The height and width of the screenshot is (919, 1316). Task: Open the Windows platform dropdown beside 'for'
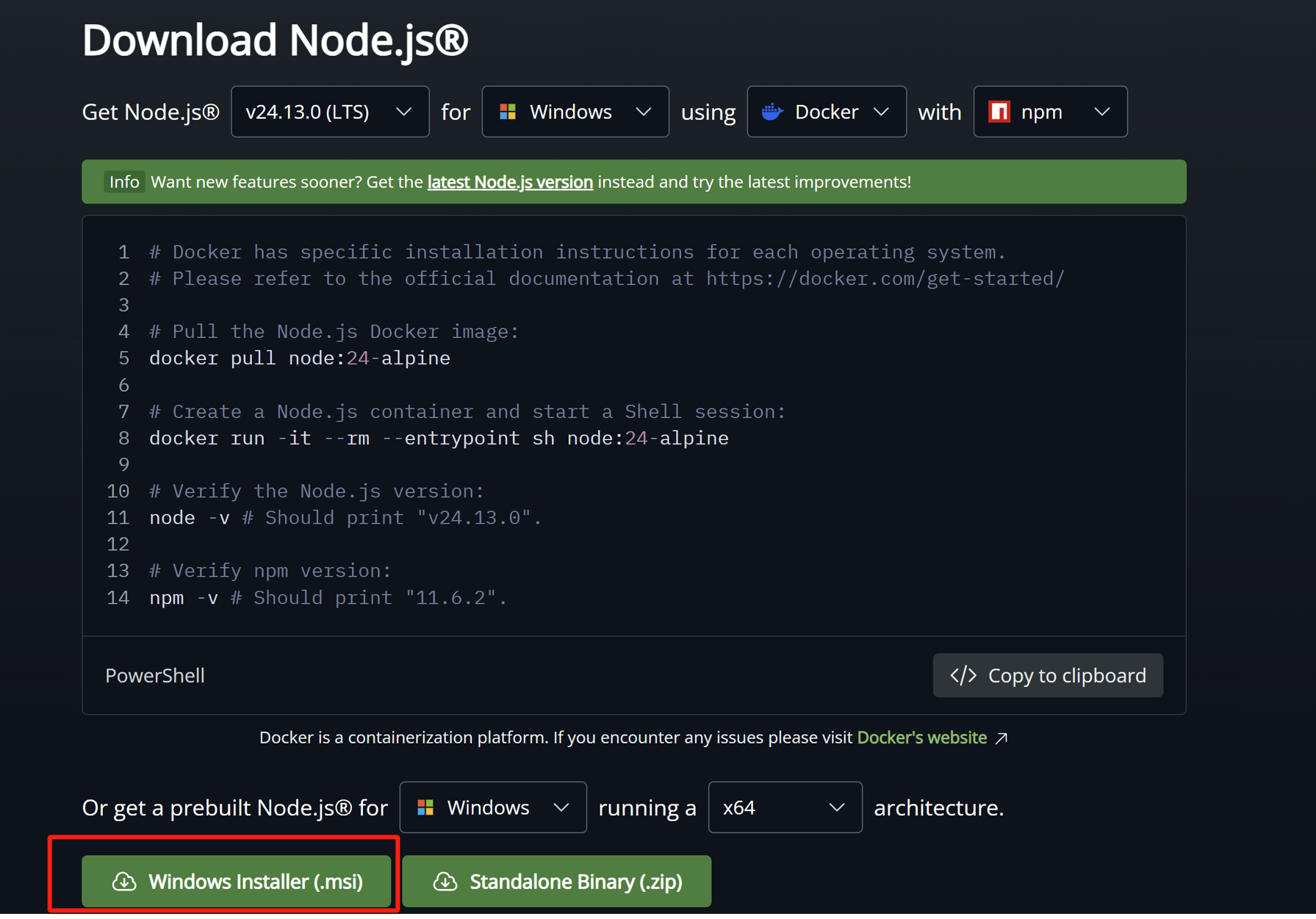coord(575,112)
